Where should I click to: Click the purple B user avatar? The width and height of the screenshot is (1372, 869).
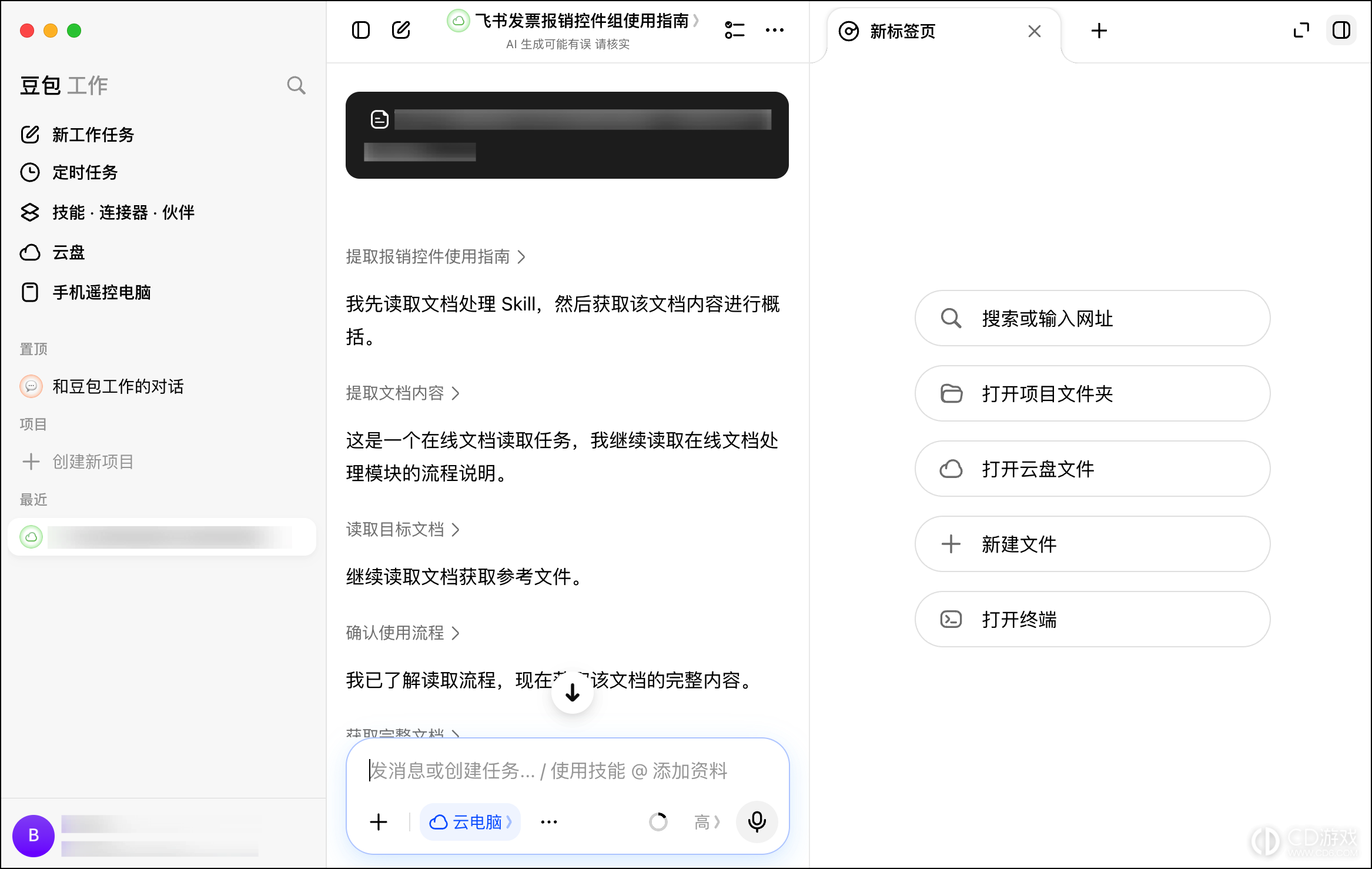[x=34, y=835]
